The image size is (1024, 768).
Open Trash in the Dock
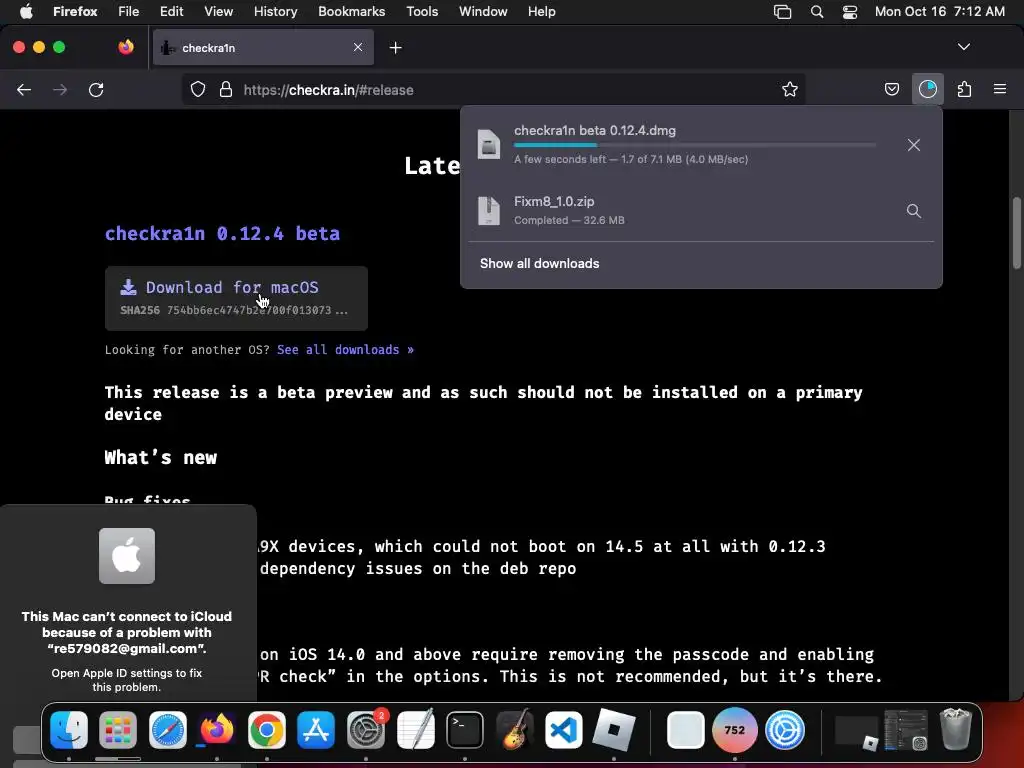955,729
